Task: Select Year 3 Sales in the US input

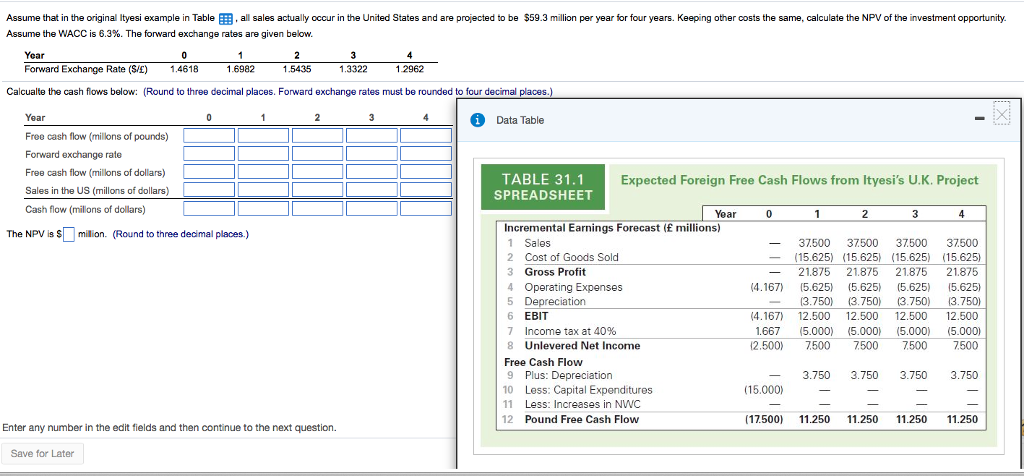Action: click(x=372, y=190)
